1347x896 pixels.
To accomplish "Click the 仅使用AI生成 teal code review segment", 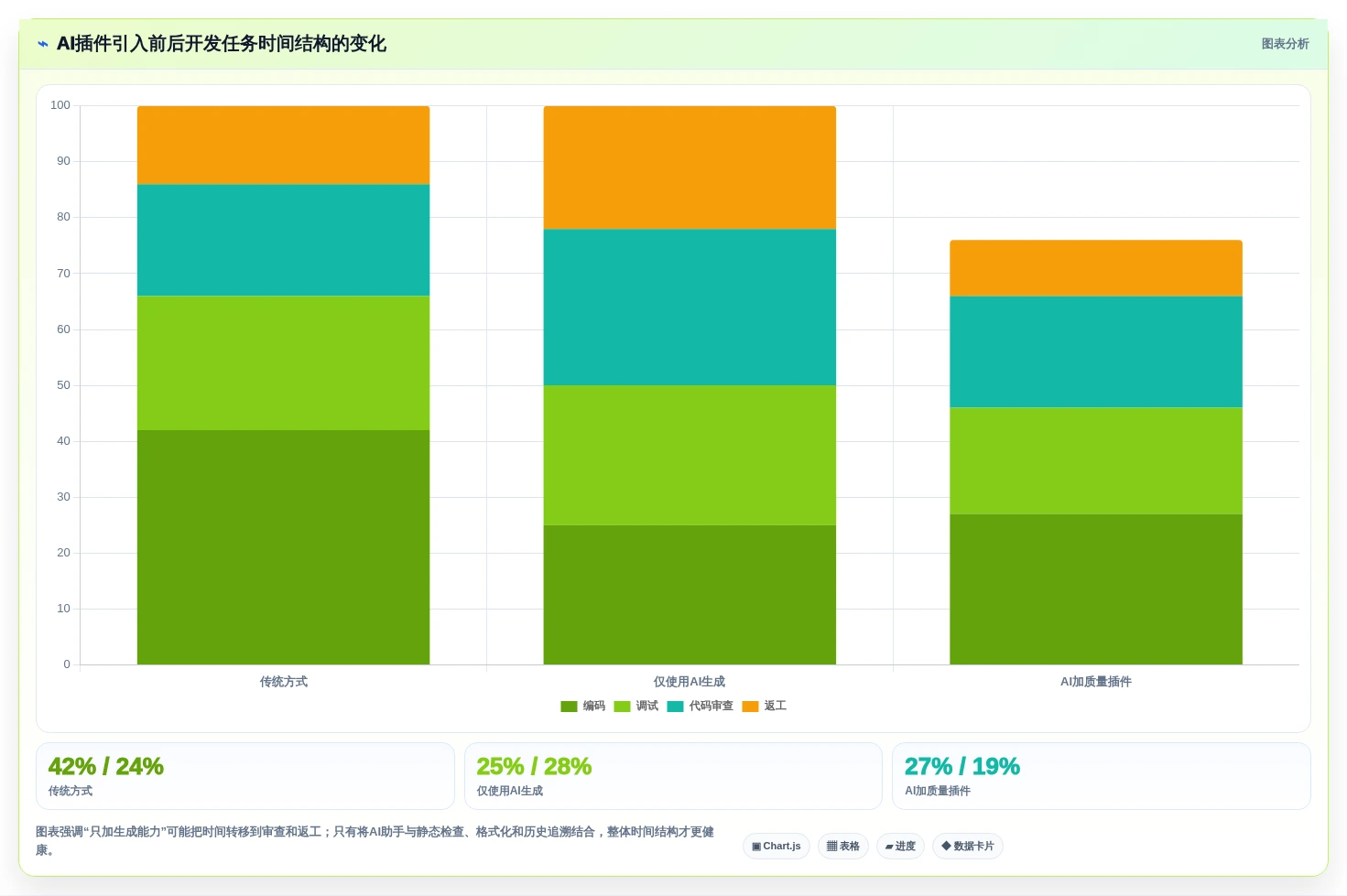I will tap(690, 307).
